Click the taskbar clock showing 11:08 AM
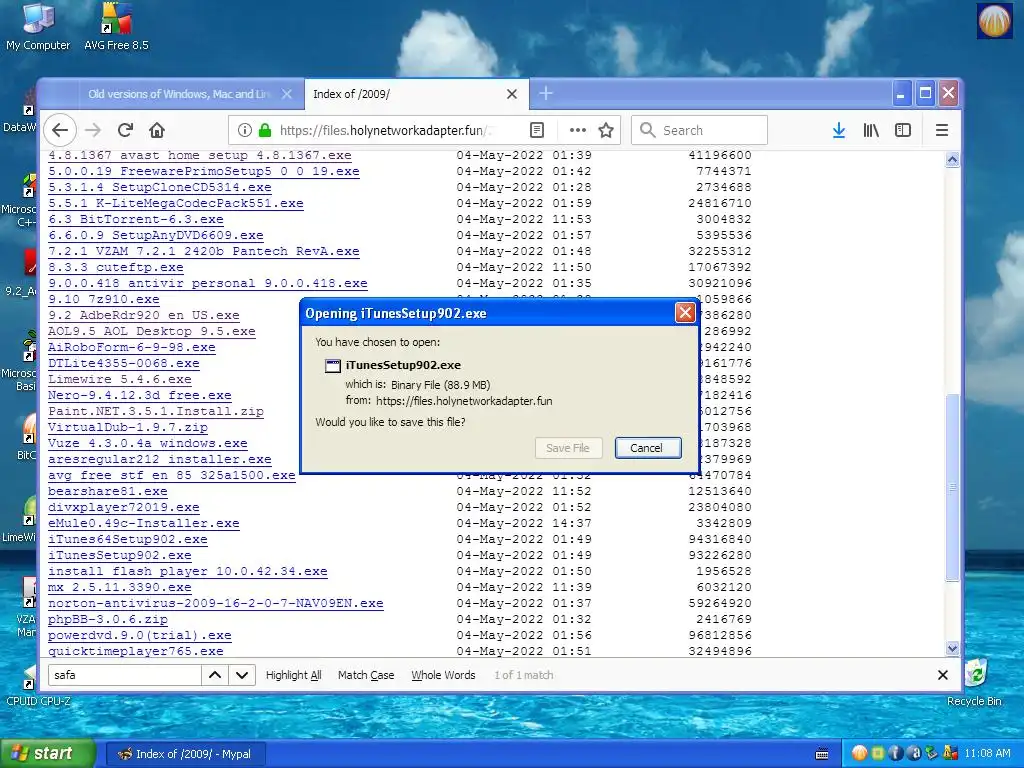 click(x=987, y=754)
